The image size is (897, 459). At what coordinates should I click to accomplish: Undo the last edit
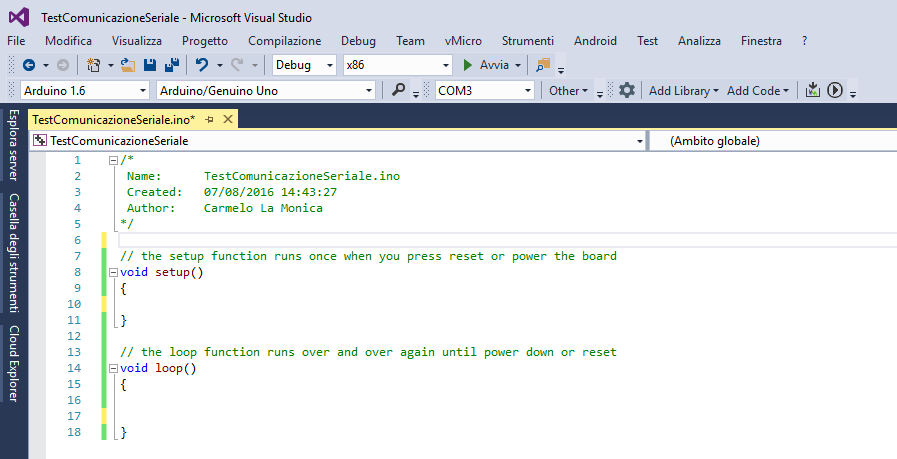(x=202, y=65)
